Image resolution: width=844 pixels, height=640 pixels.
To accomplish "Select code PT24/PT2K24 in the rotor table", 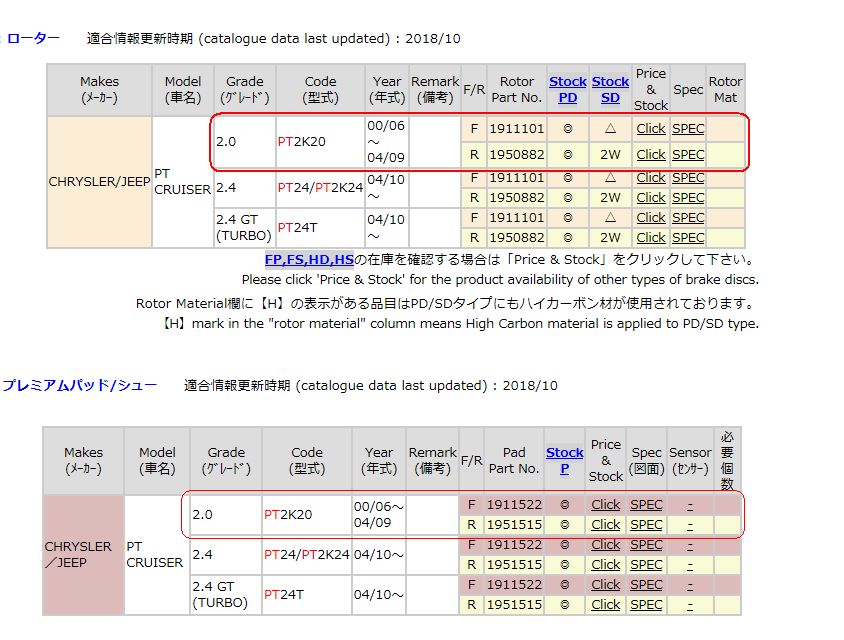I will point(320,187).
